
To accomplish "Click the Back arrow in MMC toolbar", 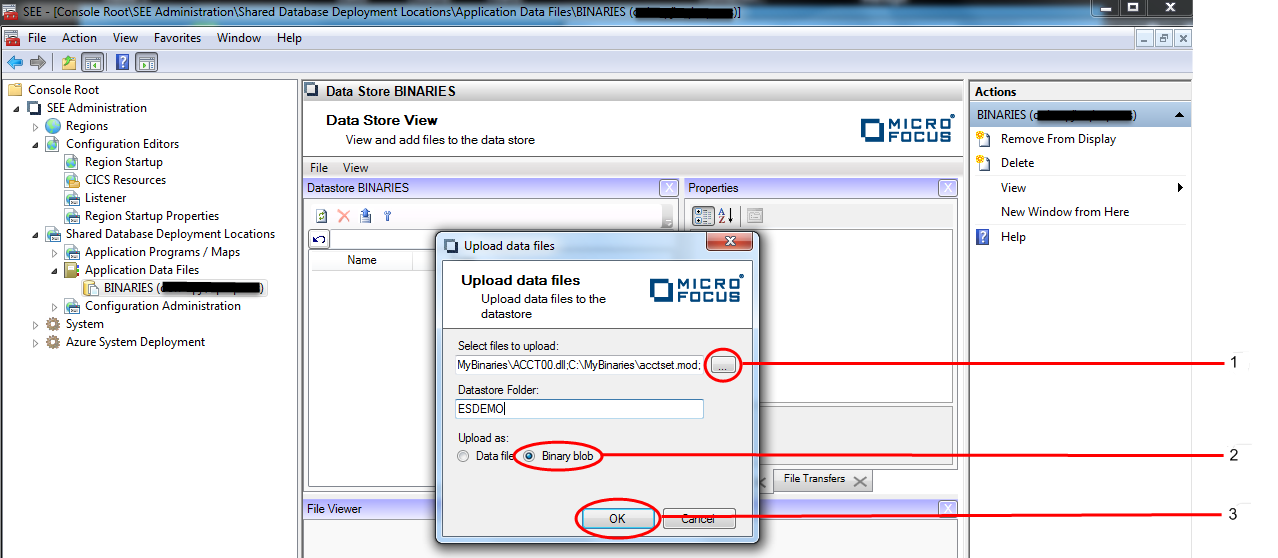I will 15,62.
